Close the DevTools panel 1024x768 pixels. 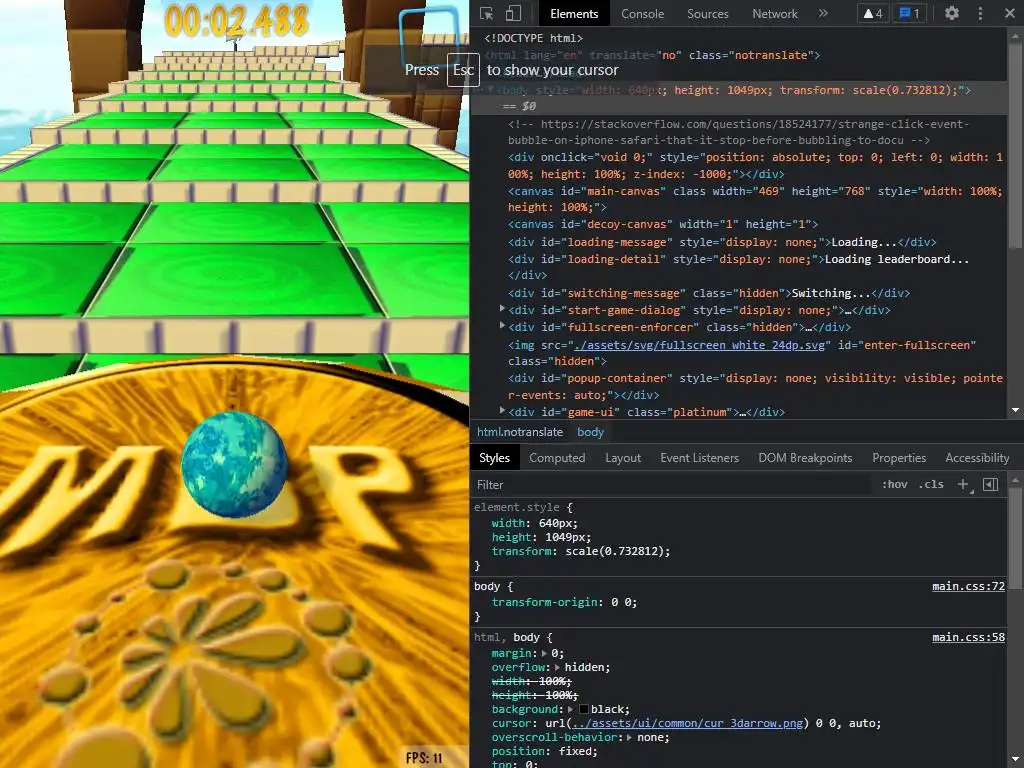pos(1009,13)
